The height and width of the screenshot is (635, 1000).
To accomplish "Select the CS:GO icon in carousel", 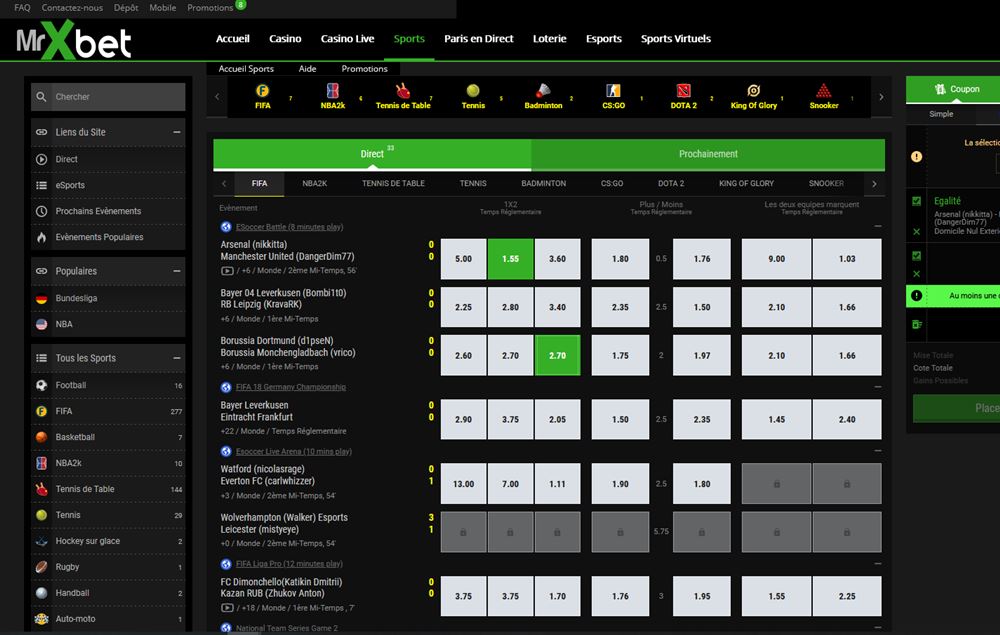I will pyautogui.click(x=613, y=91).
